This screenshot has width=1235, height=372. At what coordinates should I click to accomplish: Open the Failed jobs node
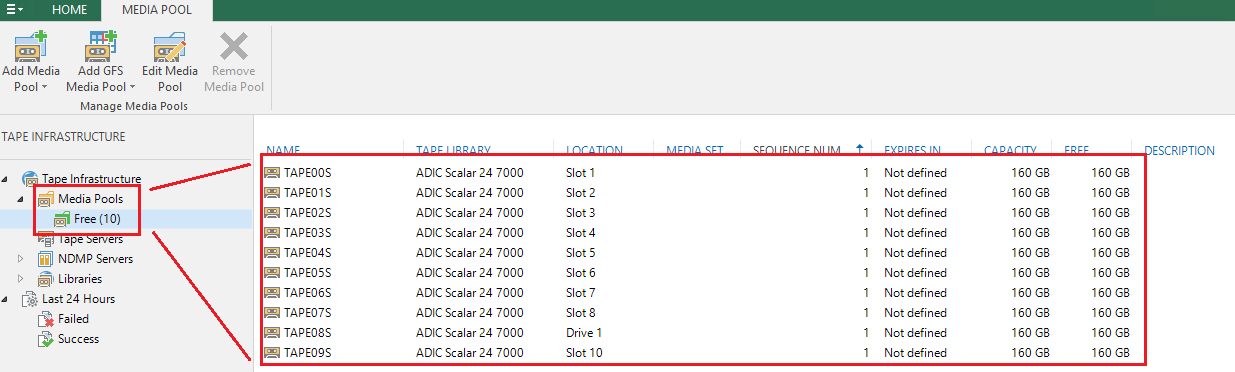[73, 319]
